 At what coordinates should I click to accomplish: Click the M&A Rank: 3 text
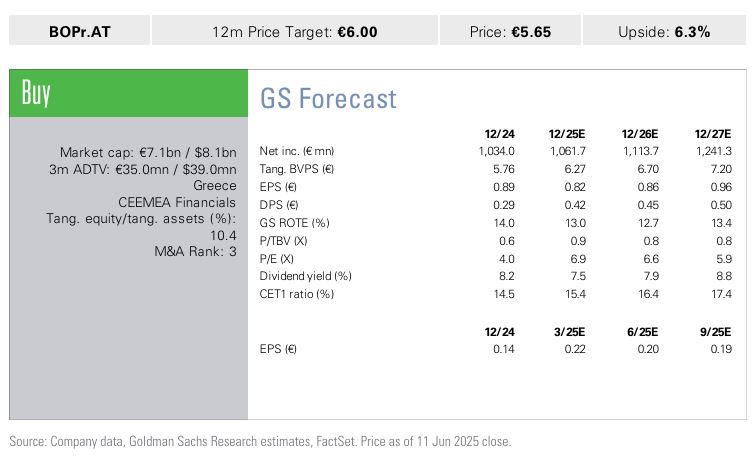(x=195, y=250)
